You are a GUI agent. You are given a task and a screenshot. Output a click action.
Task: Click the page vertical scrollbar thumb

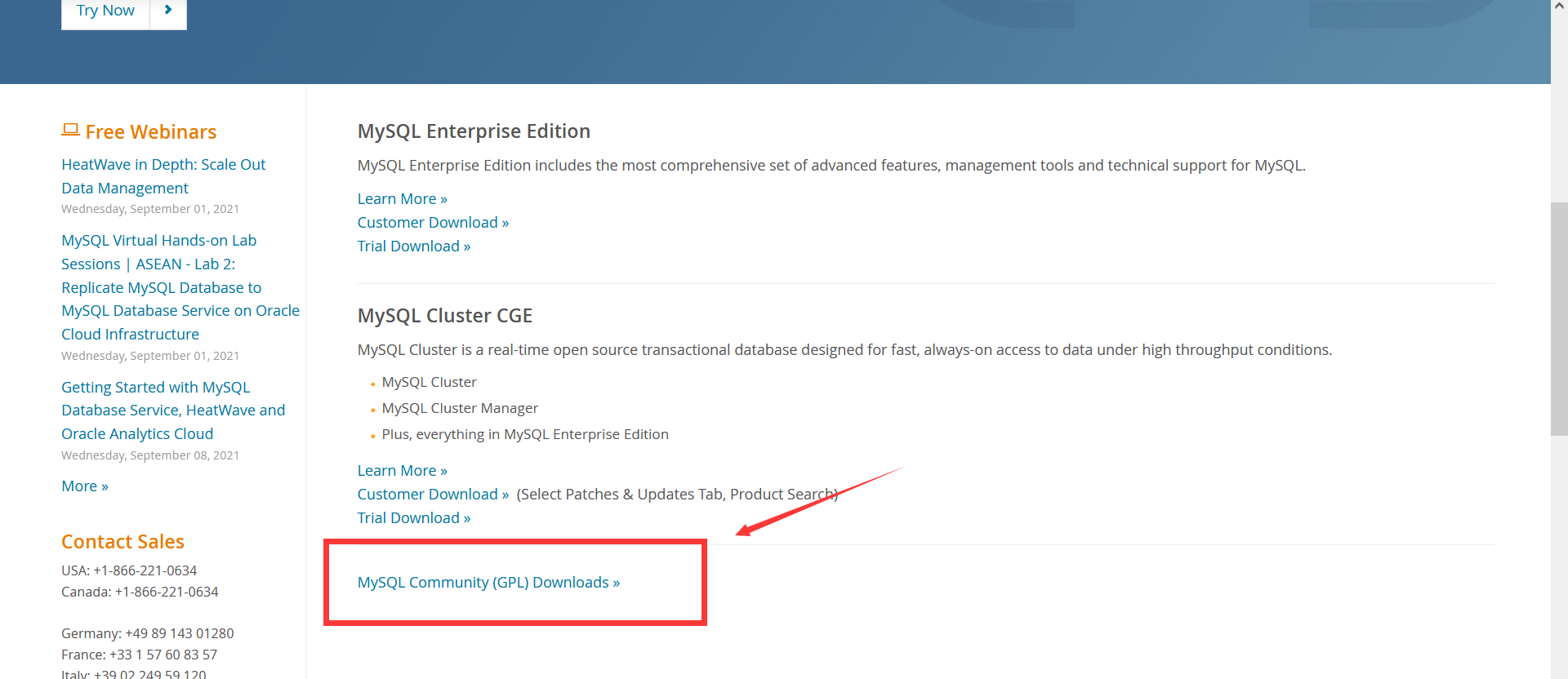(x=1559, y=318)
